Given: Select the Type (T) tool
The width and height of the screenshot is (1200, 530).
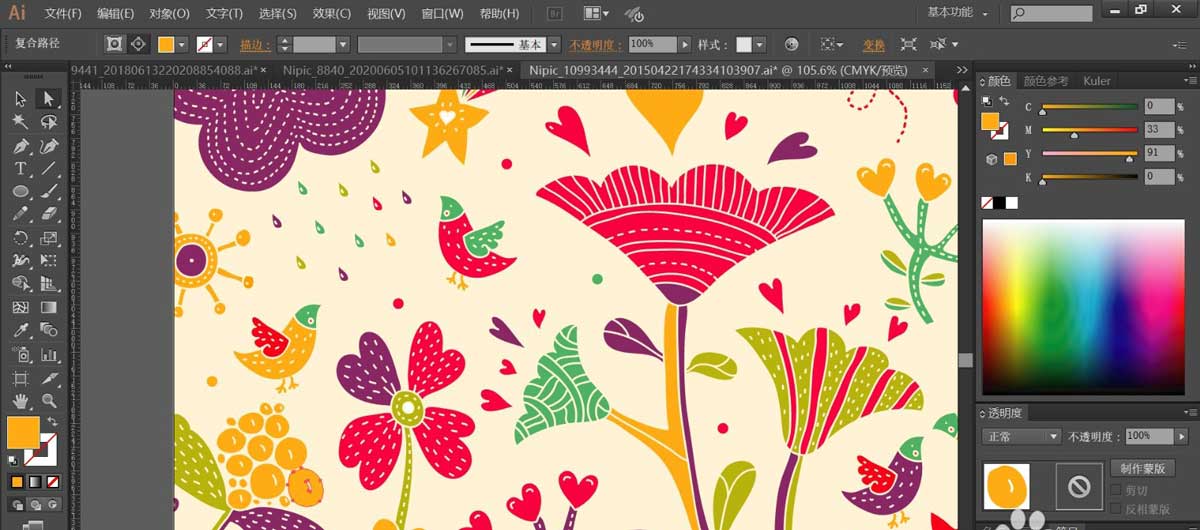Looking at the screenshot, I should [20, 168].
